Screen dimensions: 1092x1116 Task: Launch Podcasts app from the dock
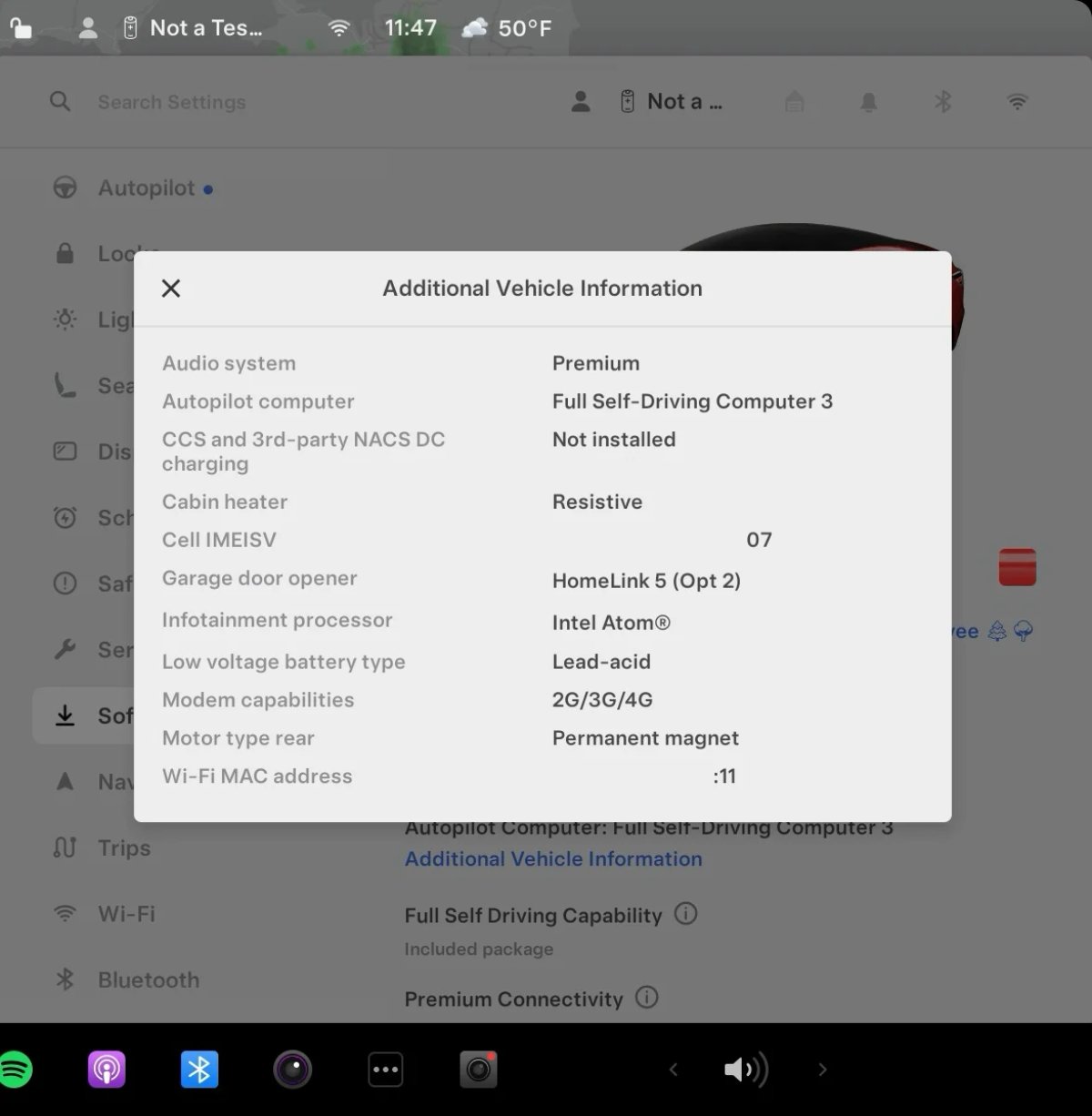[x=106, y=1070]
